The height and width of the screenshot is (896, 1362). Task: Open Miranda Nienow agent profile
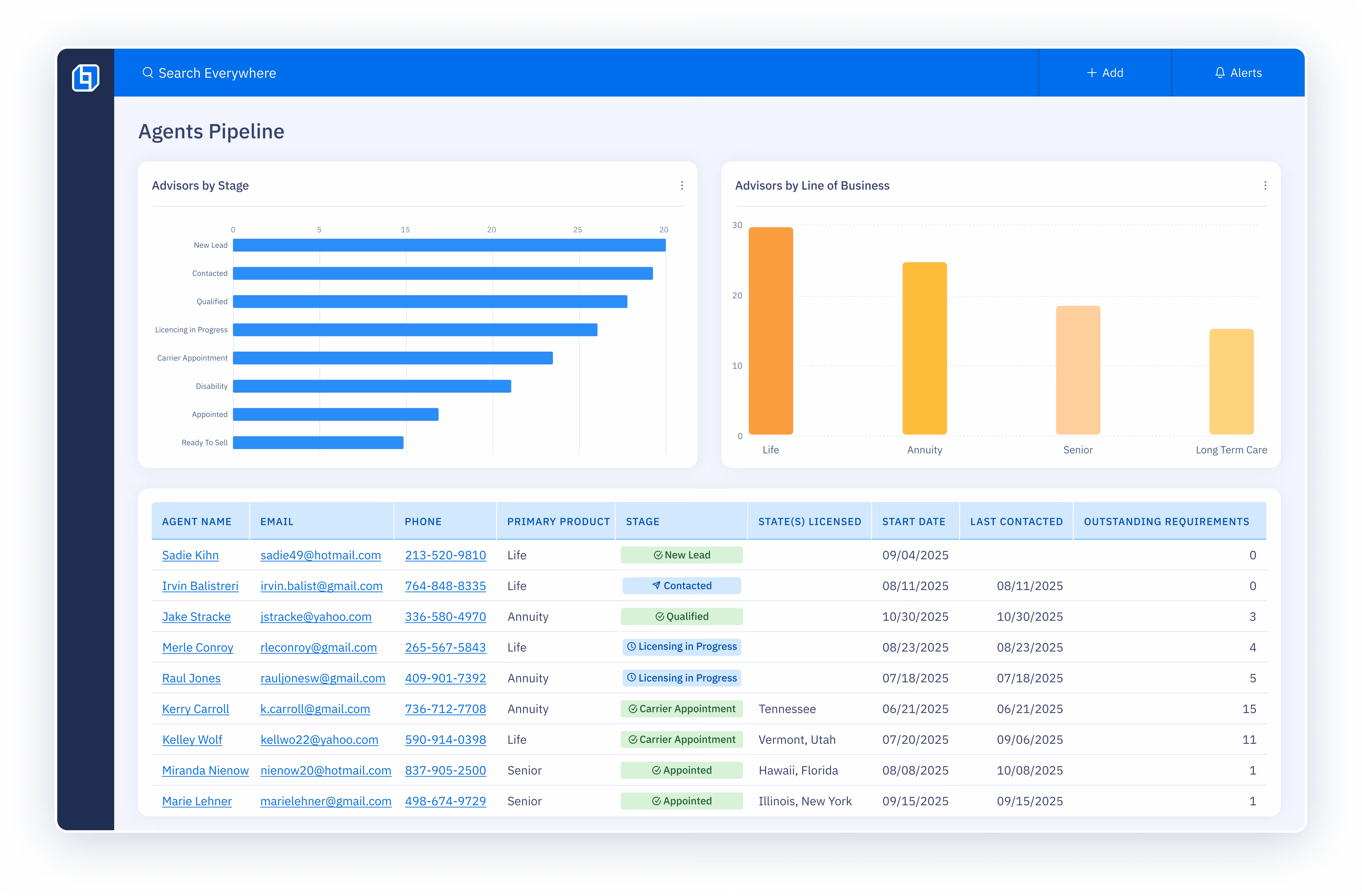[205, 770]
